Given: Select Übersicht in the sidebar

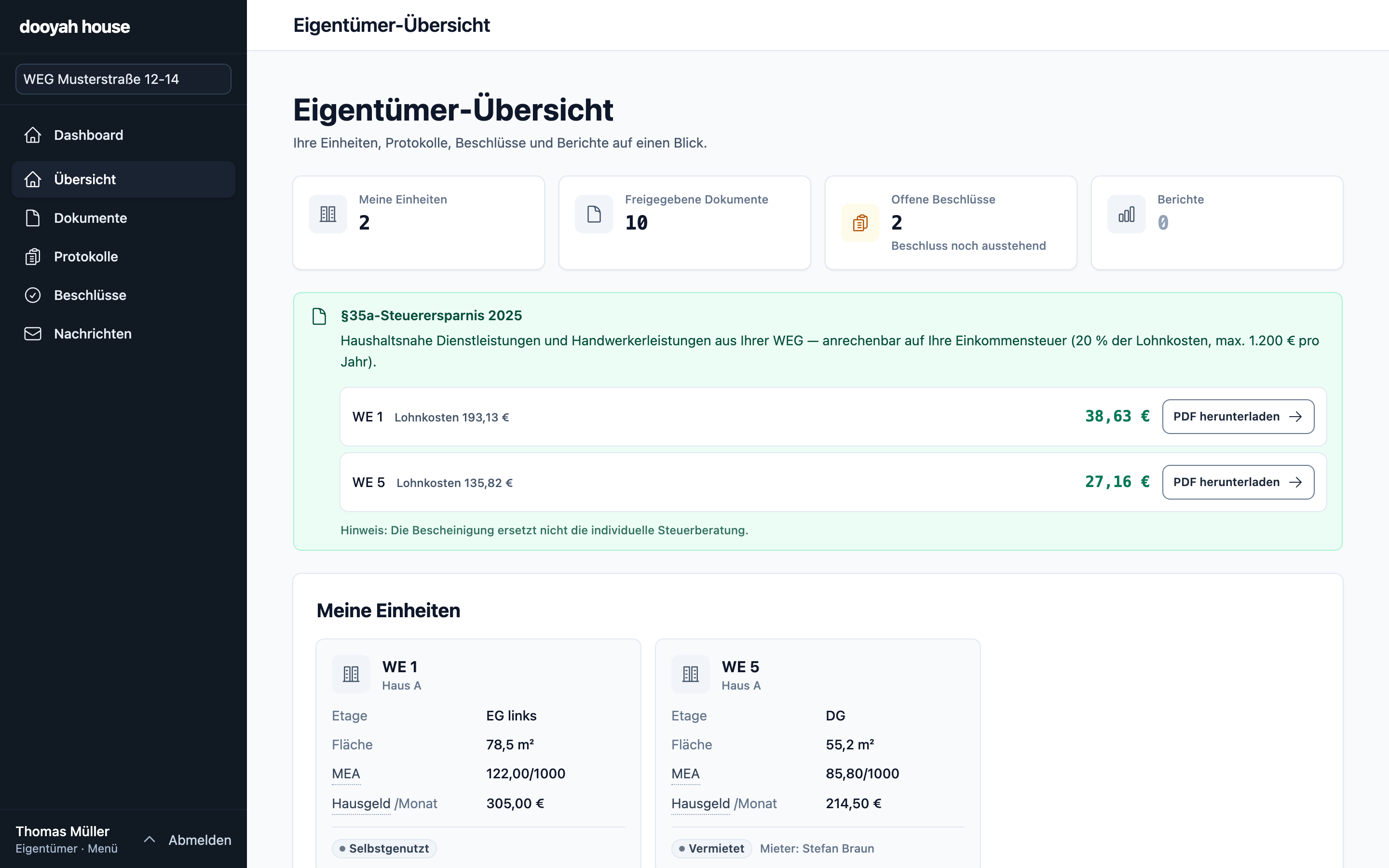Looking at the screenshot, I should click(123, 179).
